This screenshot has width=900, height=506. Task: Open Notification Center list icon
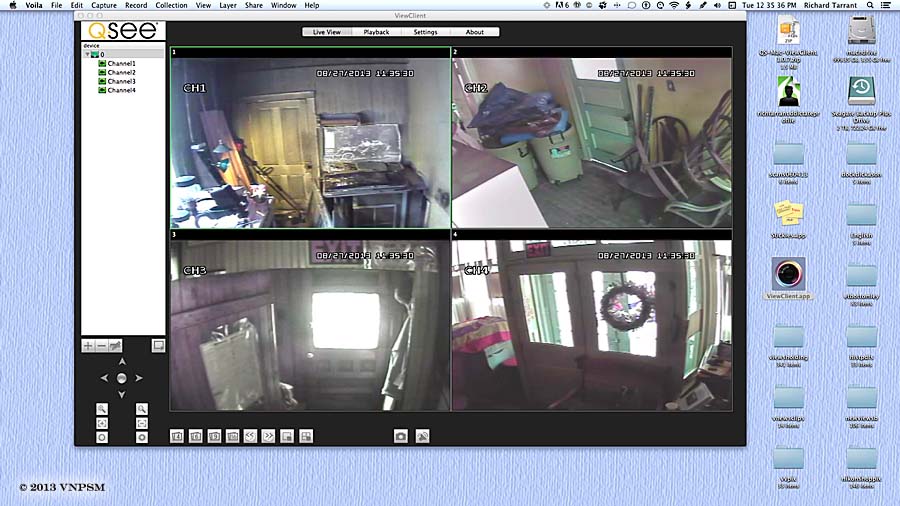coord(886,5)
